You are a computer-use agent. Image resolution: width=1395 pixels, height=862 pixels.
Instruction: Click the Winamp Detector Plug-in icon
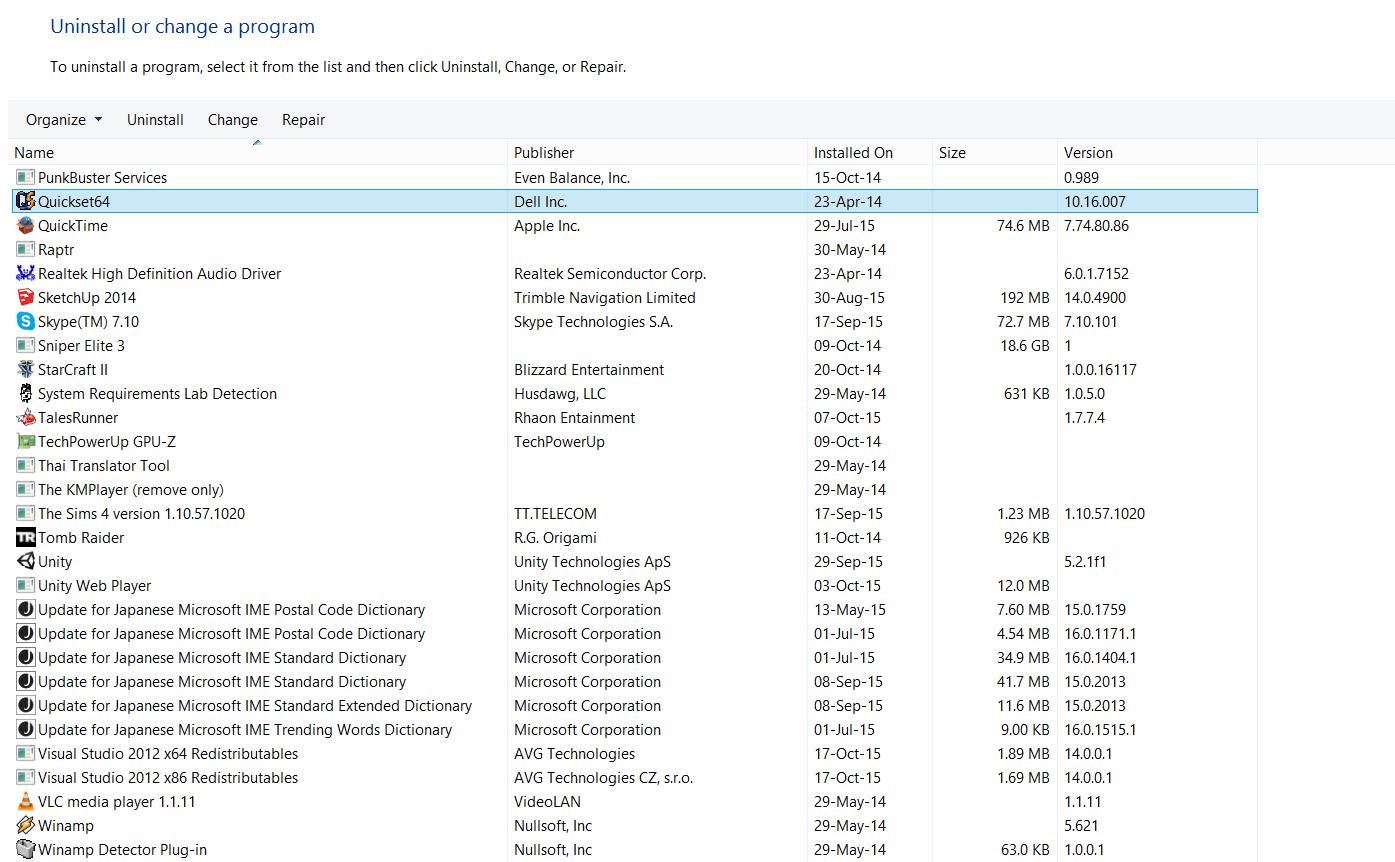(x=26, y=849)
